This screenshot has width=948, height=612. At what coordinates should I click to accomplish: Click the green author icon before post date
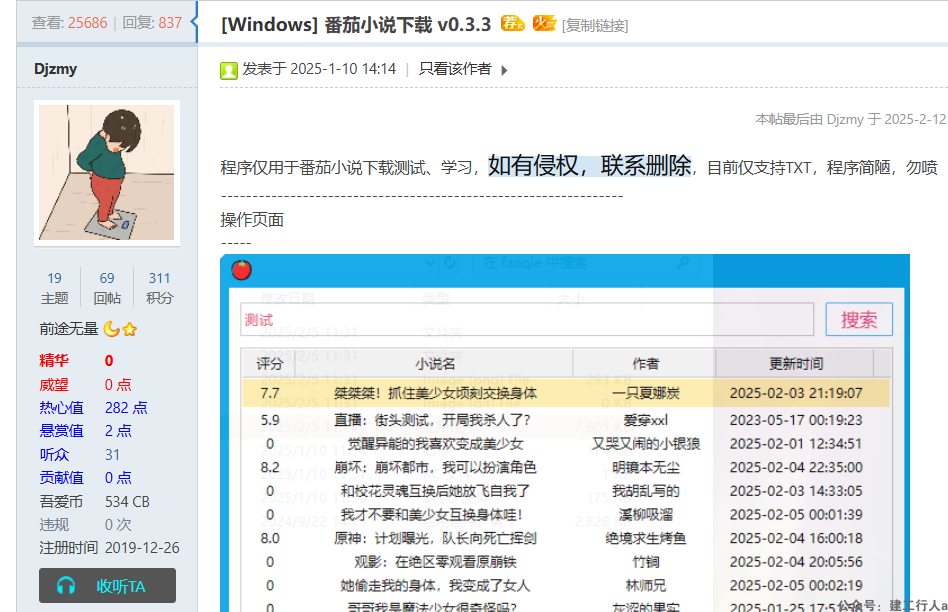coord(229,71)
